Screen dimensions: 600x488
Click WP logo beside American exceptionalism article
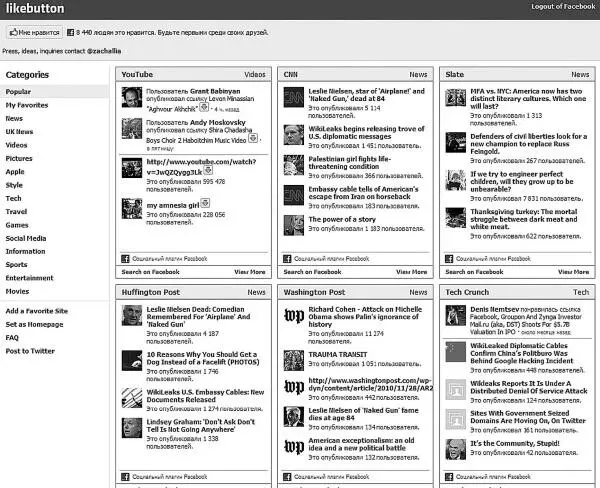293,447
